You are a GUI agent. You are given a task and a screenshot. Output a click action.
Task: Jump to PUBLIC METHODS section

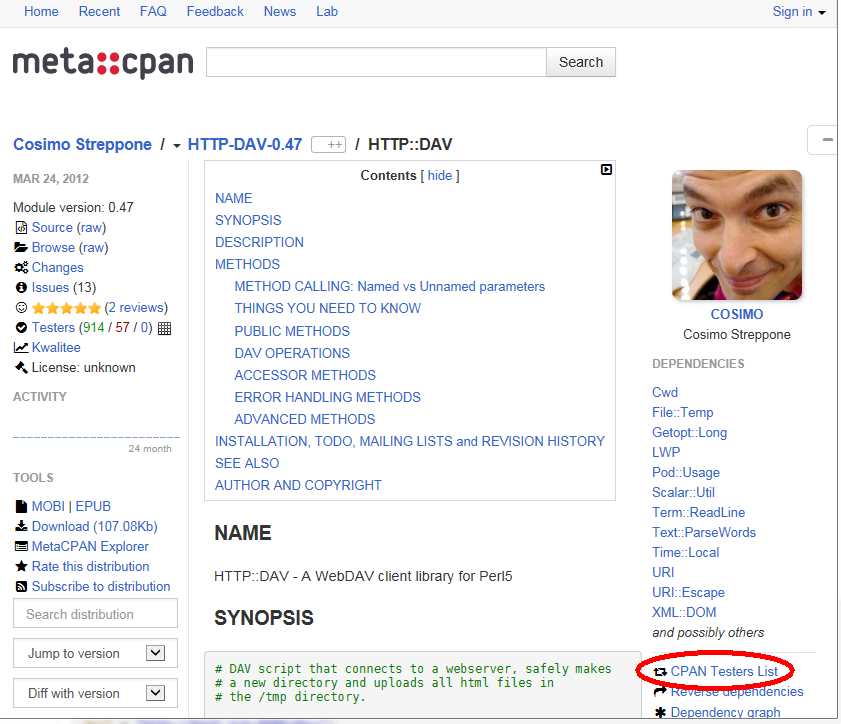[292, 331]
